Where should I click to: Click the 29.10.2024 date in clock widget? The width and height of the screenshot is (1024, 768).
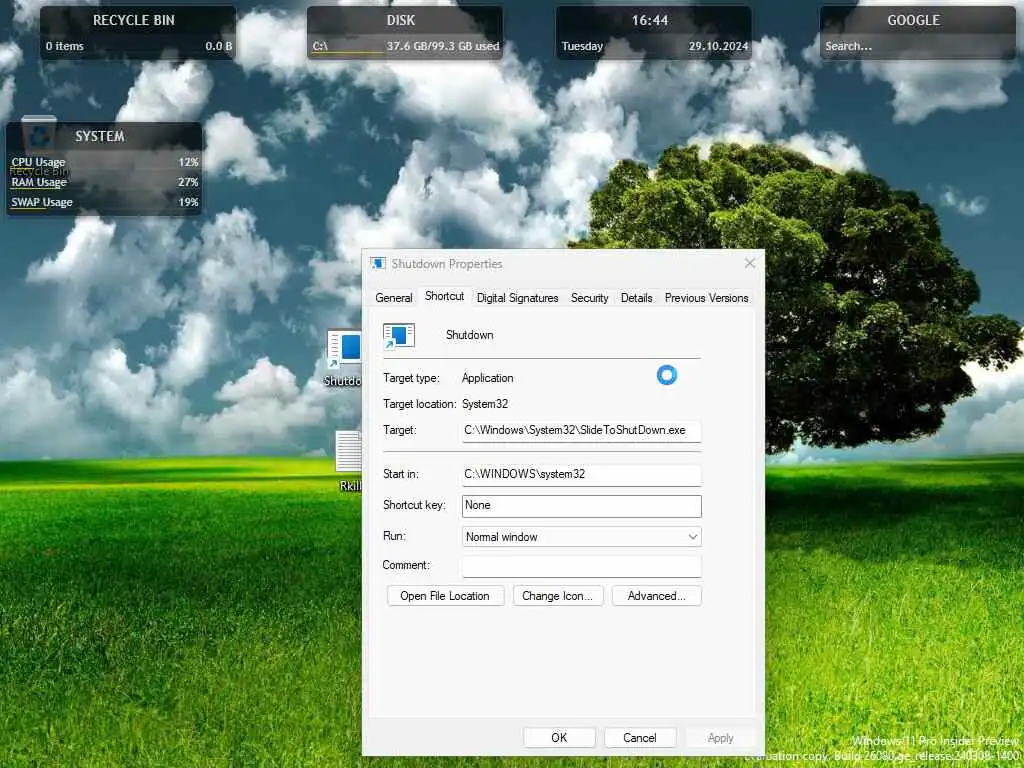(718, 46)
